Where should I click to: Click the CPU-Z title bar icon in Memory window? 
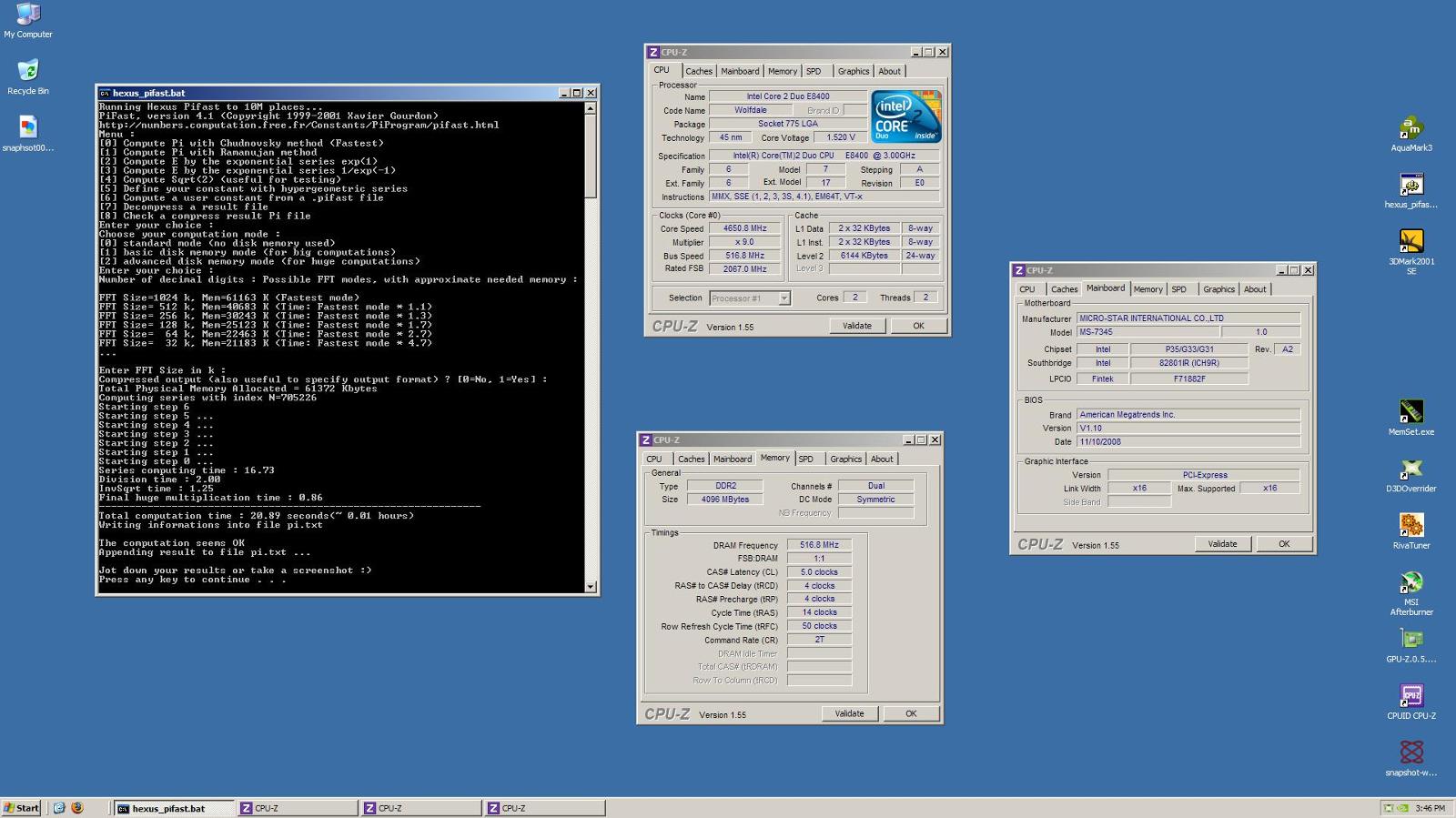646,439
